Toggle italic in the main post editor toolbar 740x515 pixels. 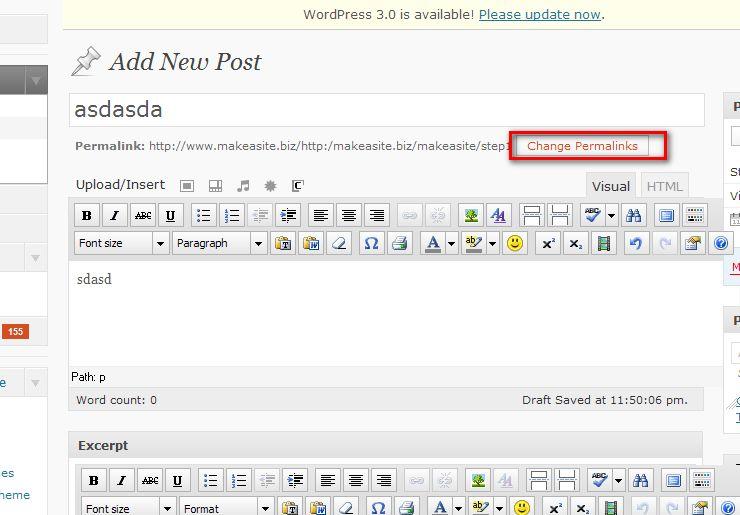point(115,215)
